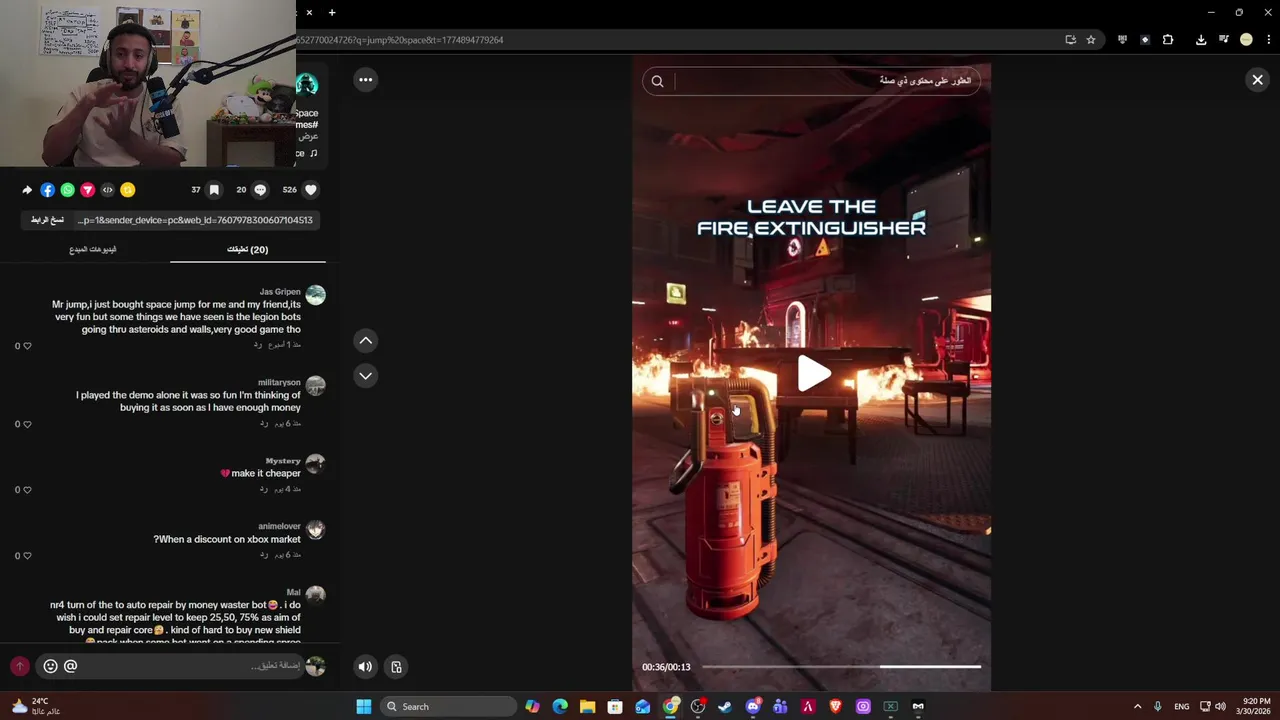Open militaryson's profile name
The width and height of the screenshot is (1280, 720).
point(279,382)
